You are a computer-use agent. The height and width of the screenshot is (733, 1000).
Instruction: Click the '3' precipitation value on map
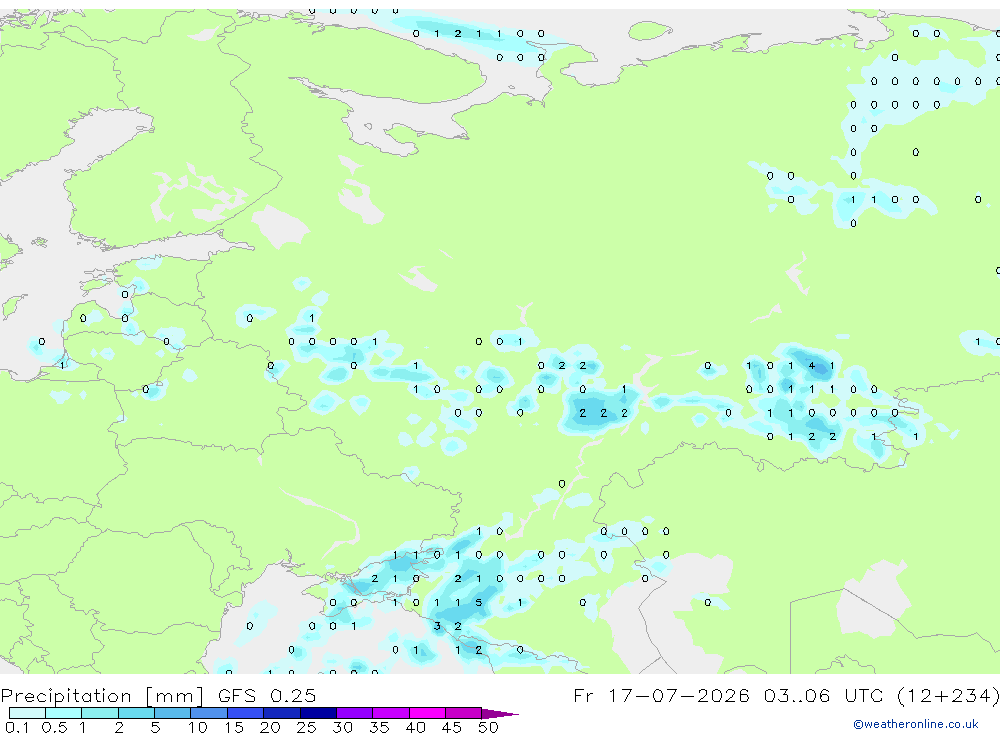tap(437, 626)
